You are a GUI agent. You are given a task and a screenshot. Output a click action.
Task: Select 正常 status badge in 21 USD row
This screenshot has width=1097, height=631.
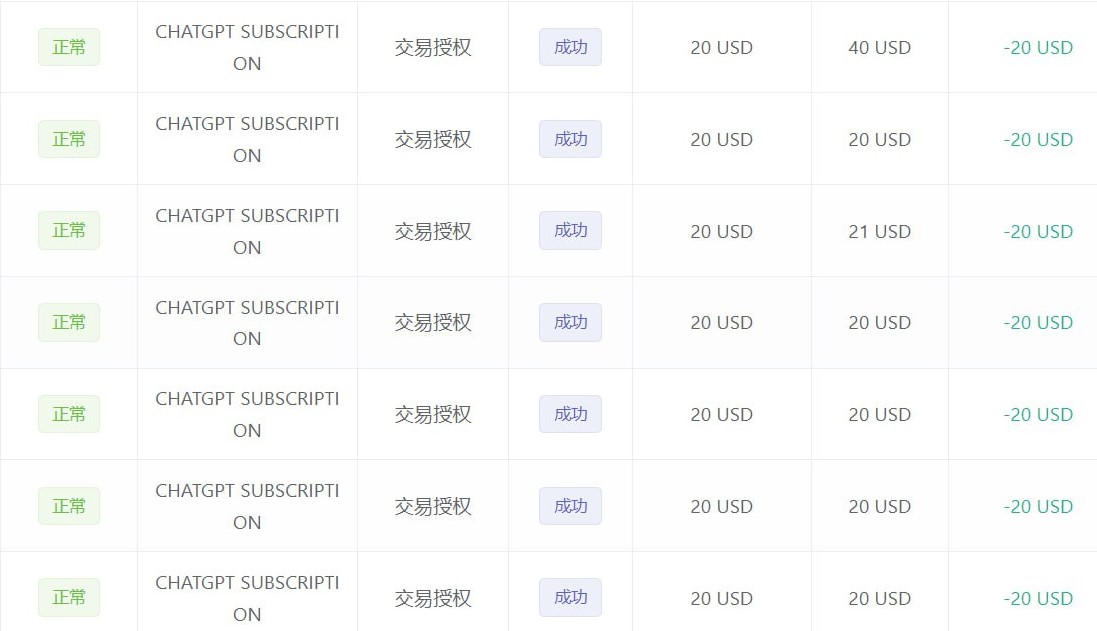tap(69, 231)
